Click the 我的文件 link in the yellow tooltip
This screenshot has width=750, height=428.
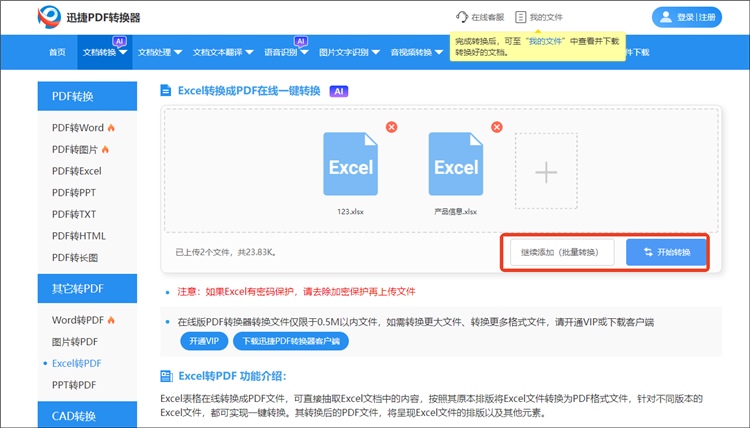click(545, 42)
